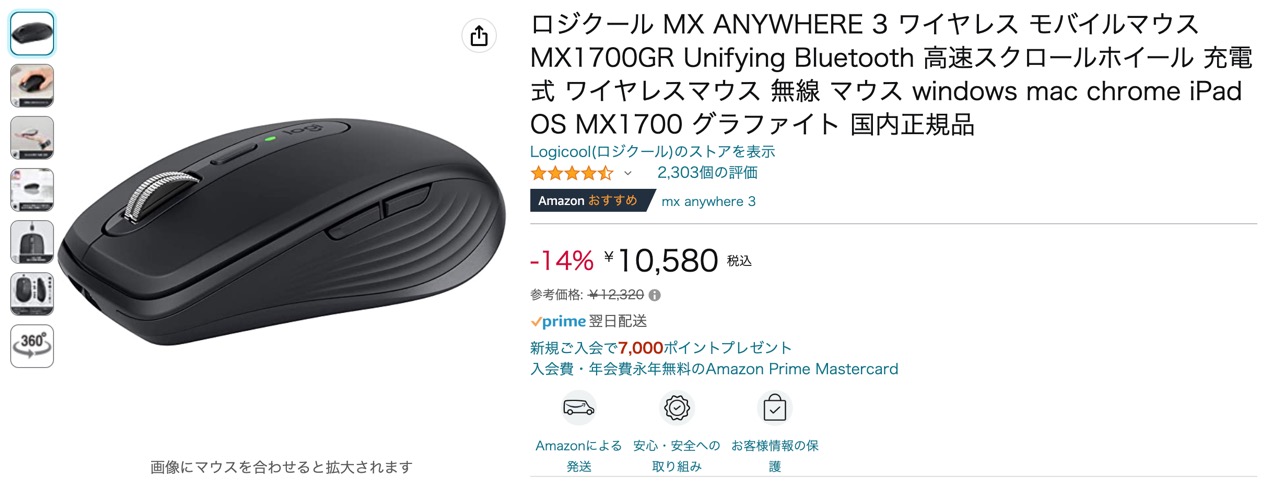Image resolution: width=1280 pixels, height=485 pixels.
Task: Click the safety and security badge icon
Action: tap(677, 408)
